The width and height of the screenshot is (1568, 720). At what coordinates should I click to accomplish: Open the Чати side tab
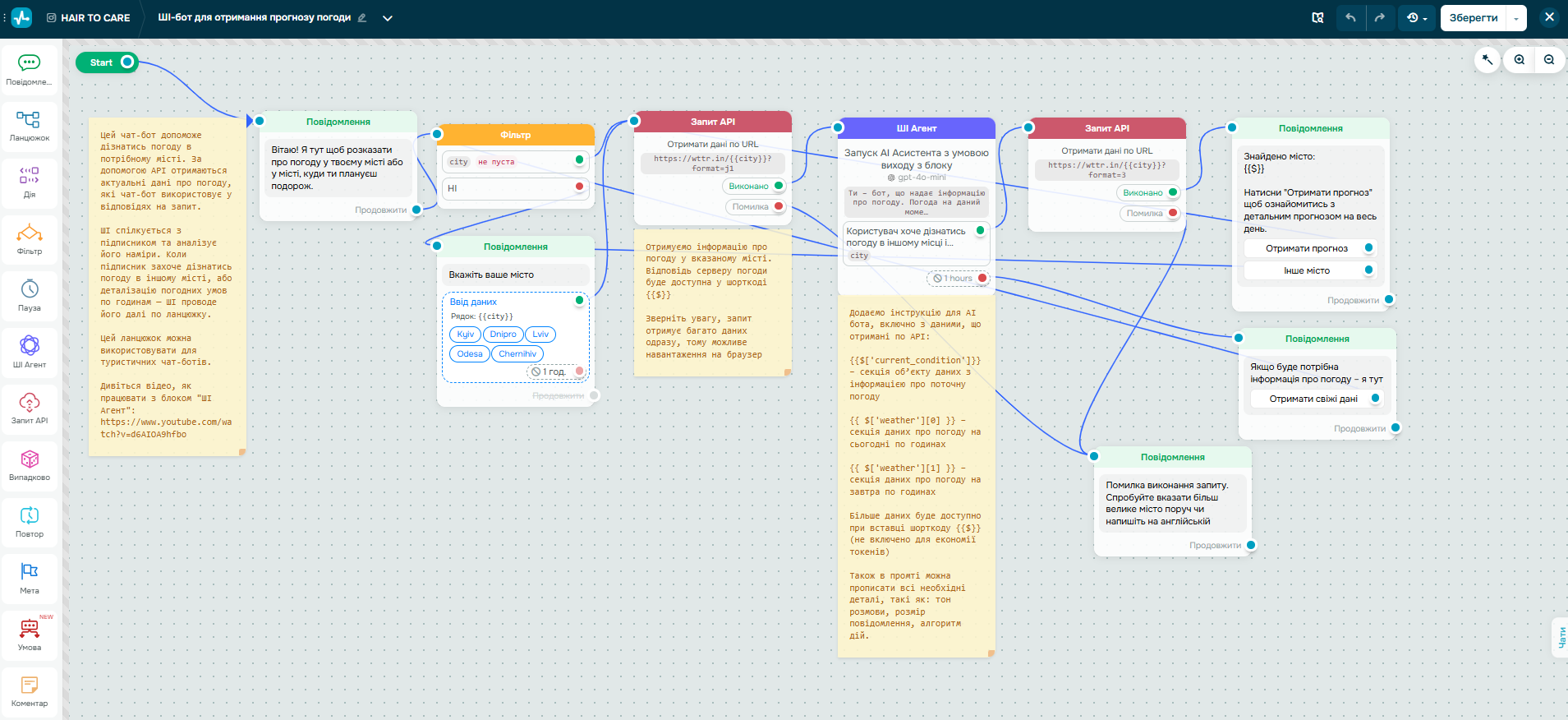pos(1561,637)
